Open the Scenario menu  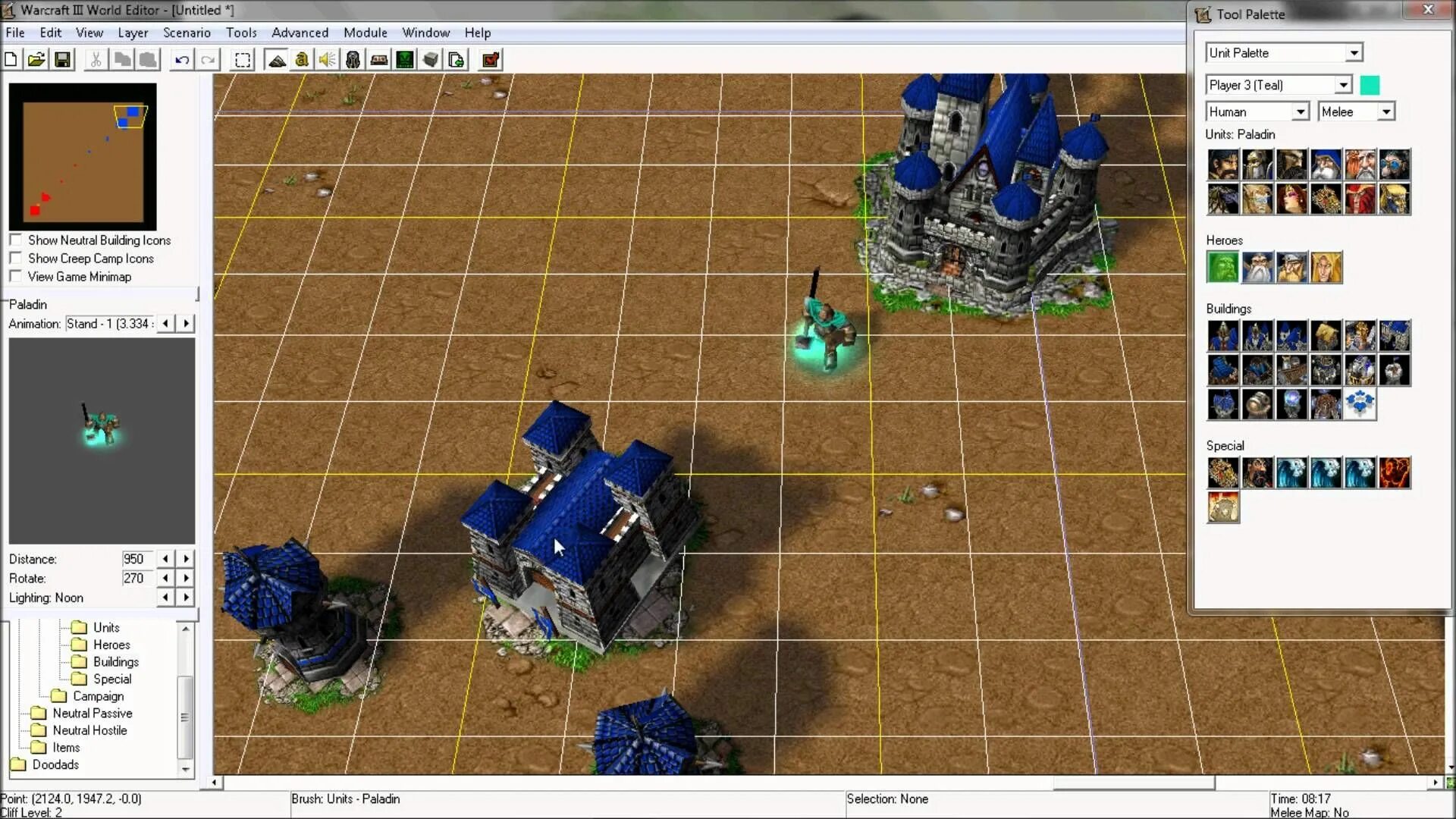pos(187,32)
